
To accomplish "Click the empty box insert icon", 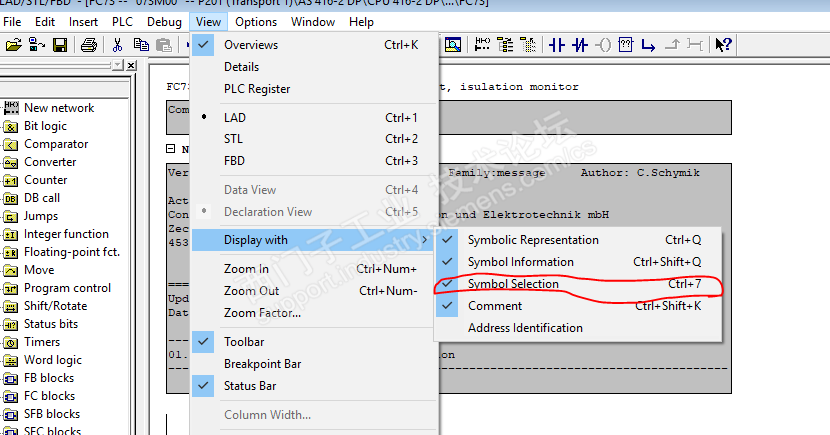I will click(x=626, y=45).
